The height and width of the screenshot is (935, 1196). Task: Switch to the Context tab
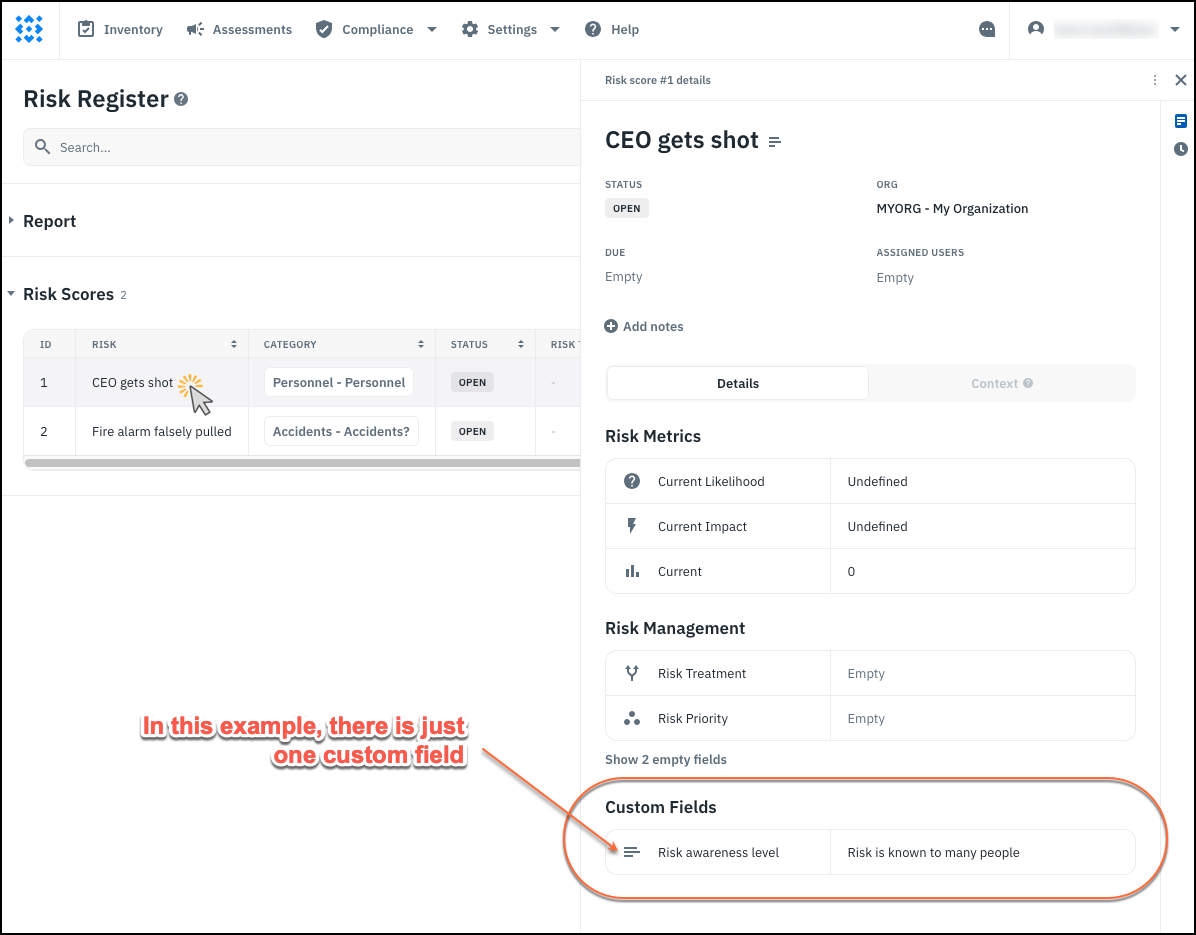[x=1001, y=383]
